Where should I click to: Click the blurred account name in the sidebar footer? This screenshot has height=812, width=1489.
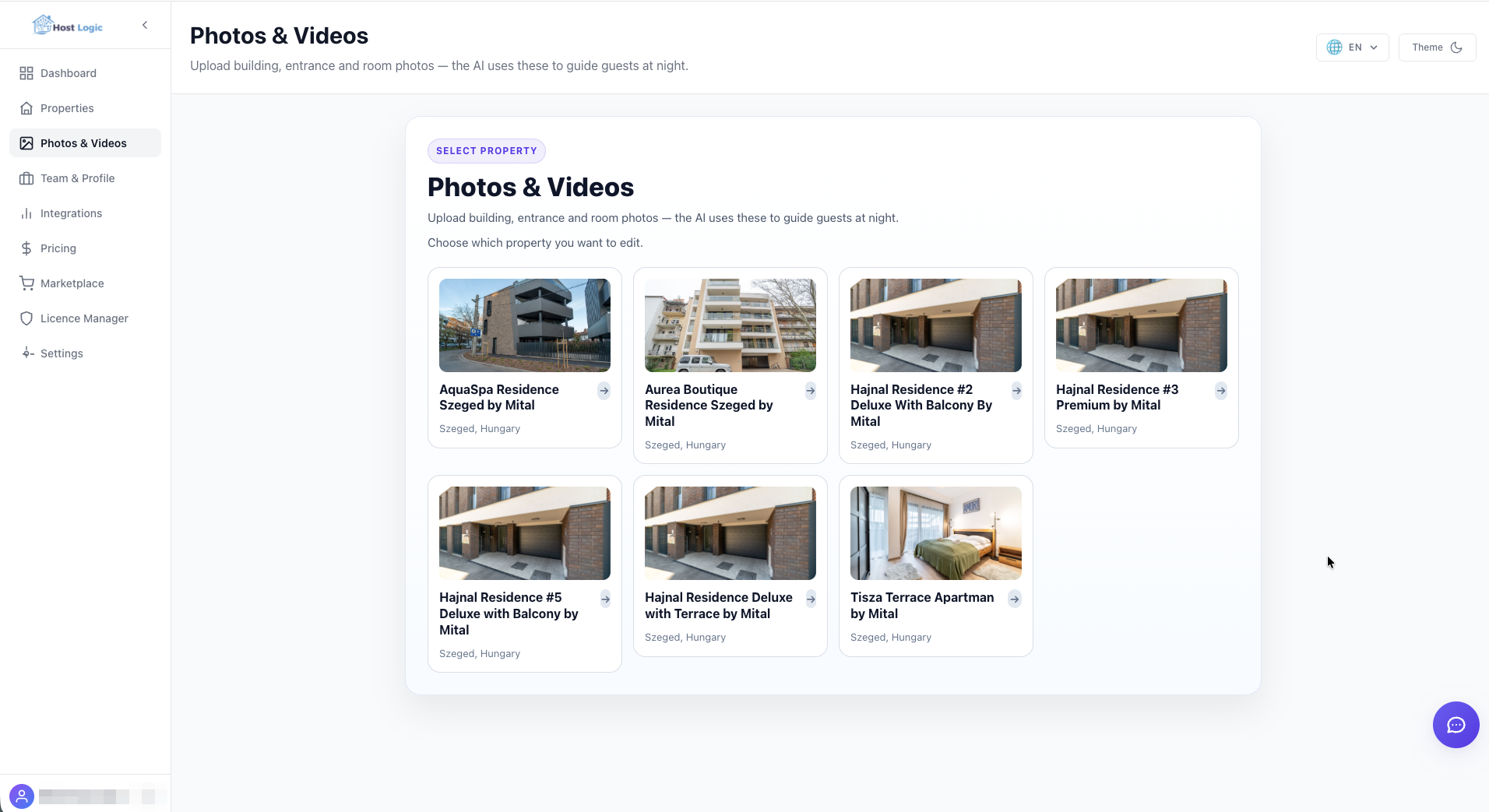[103, 796]
